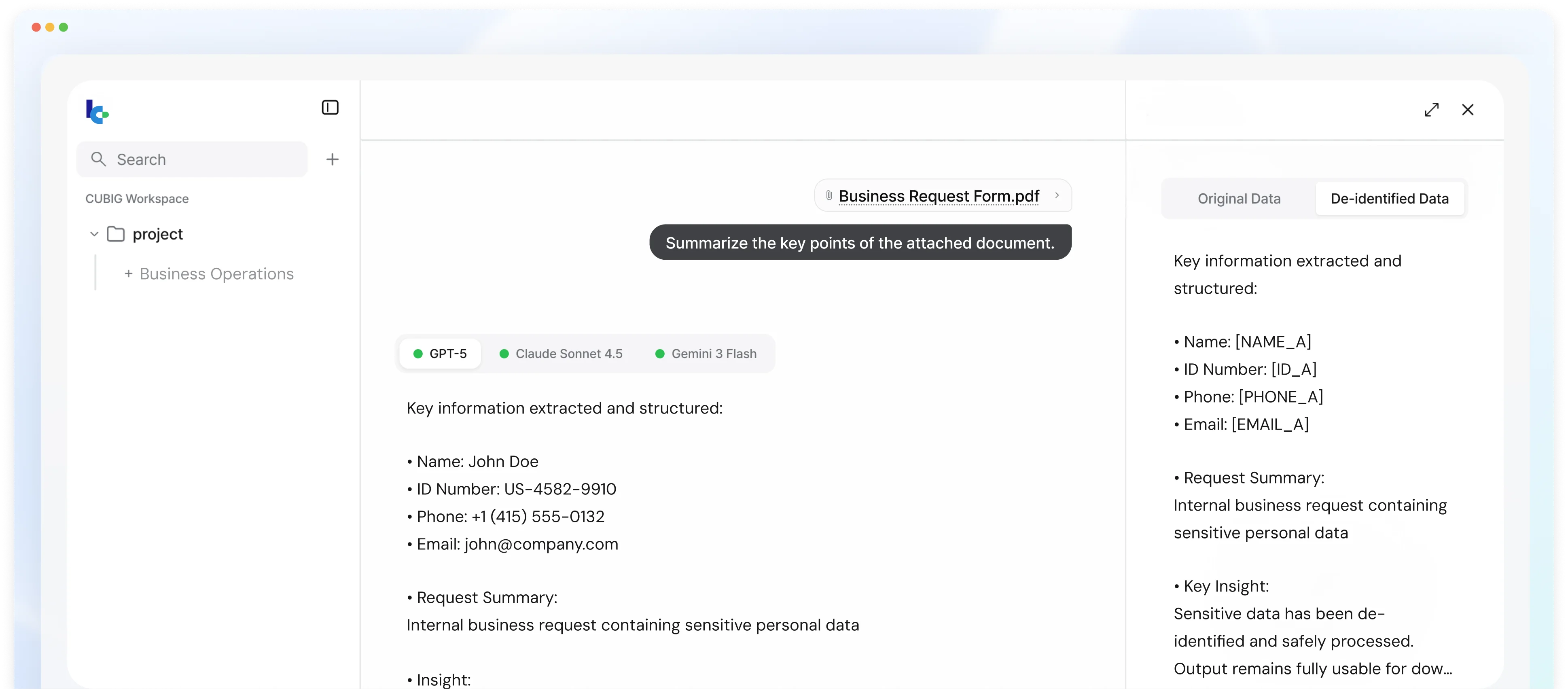Click the folder icon next to project
This screenshot has width=1568, height=689.
(116, 234)
